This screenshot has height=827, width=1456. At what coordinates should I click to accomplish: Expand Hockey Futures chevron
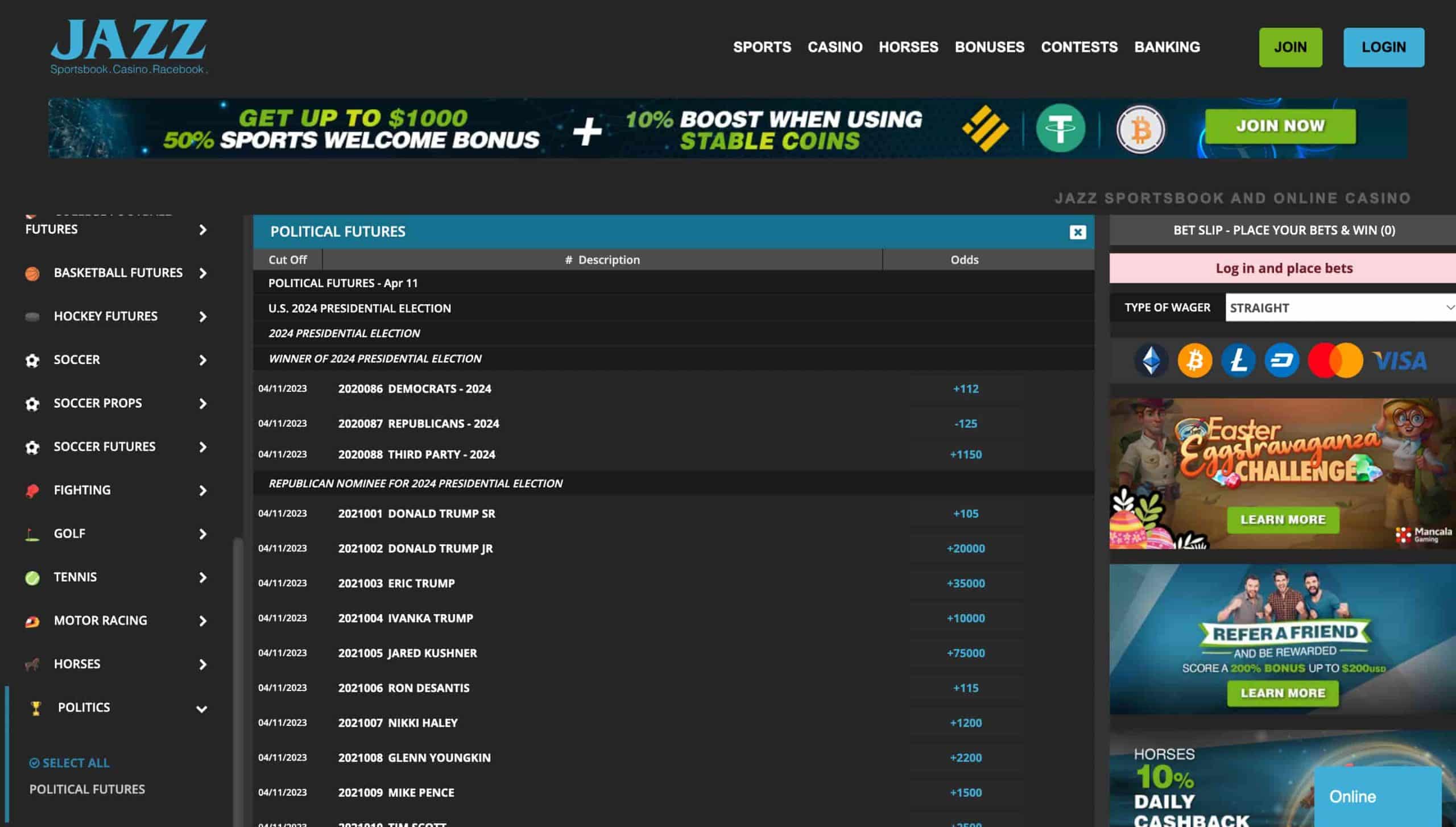coord(202,317)
